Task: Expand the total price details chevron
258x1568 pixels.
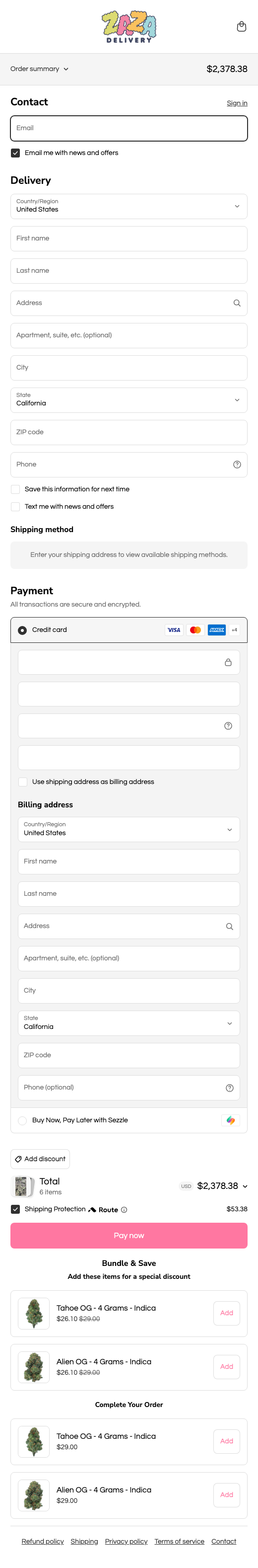Action: pyautogui.click(x=245, y=1186)
